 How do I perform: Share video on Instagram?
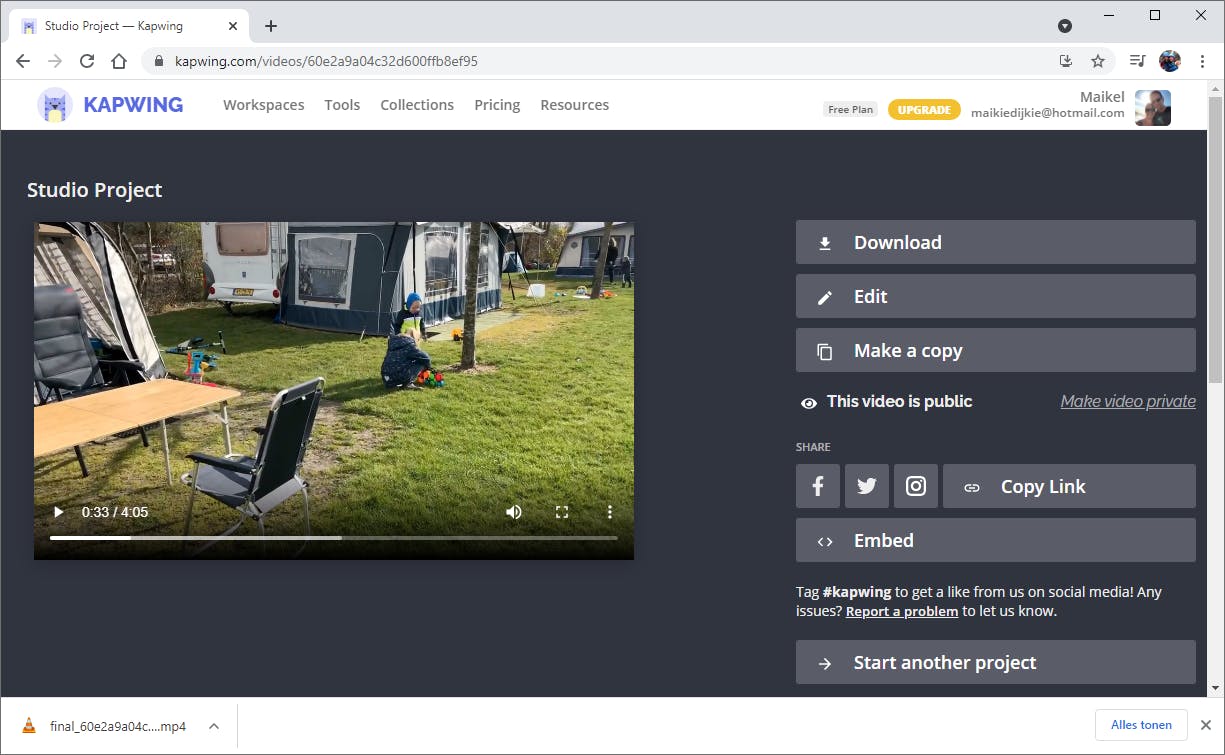coord(916,486)
